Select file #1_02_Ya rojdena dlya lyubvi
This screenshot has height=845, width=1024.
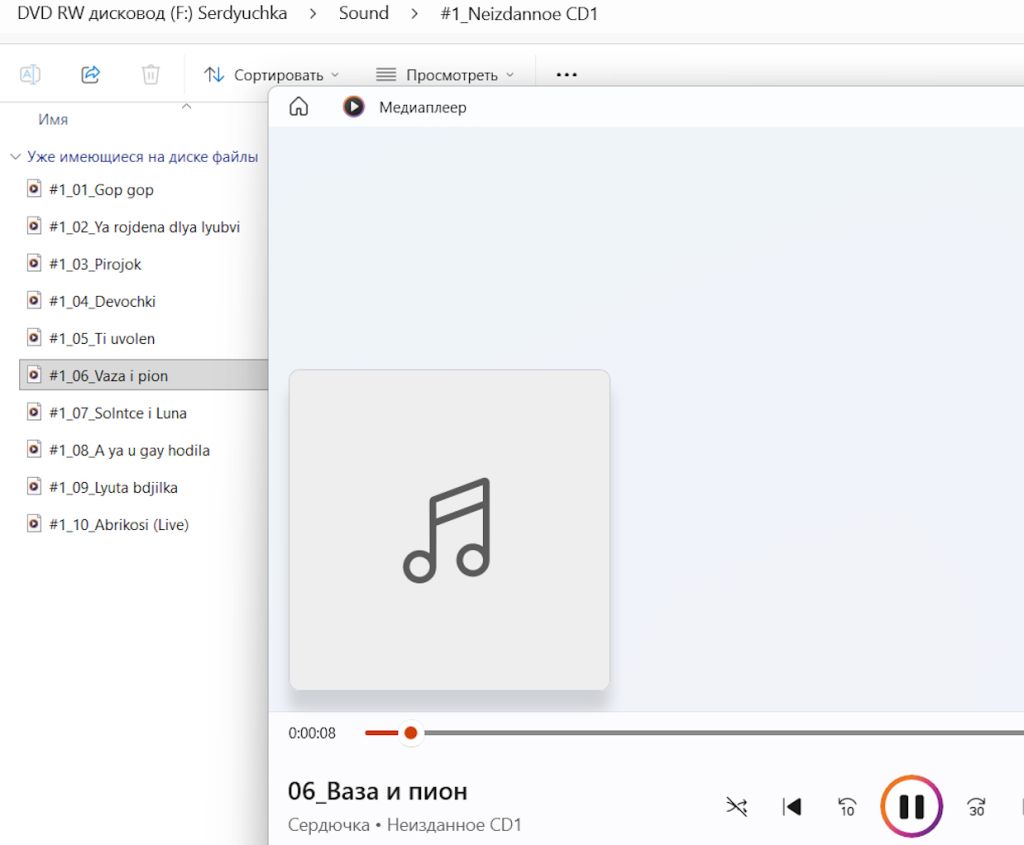[x=144, y=227]
